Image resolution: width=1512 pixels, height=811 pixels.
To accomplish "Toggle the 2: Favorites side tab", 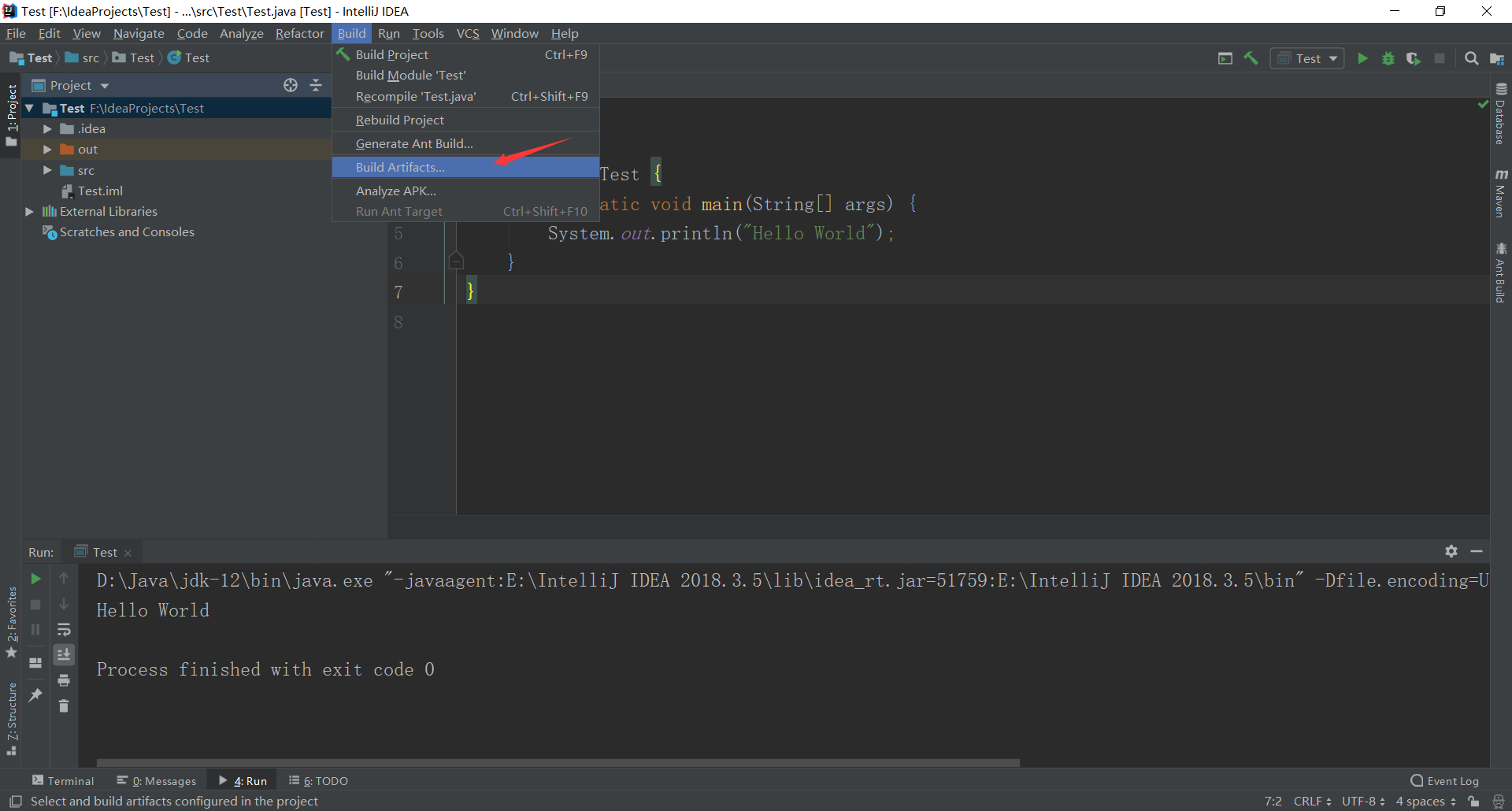I will pos(11,623).
